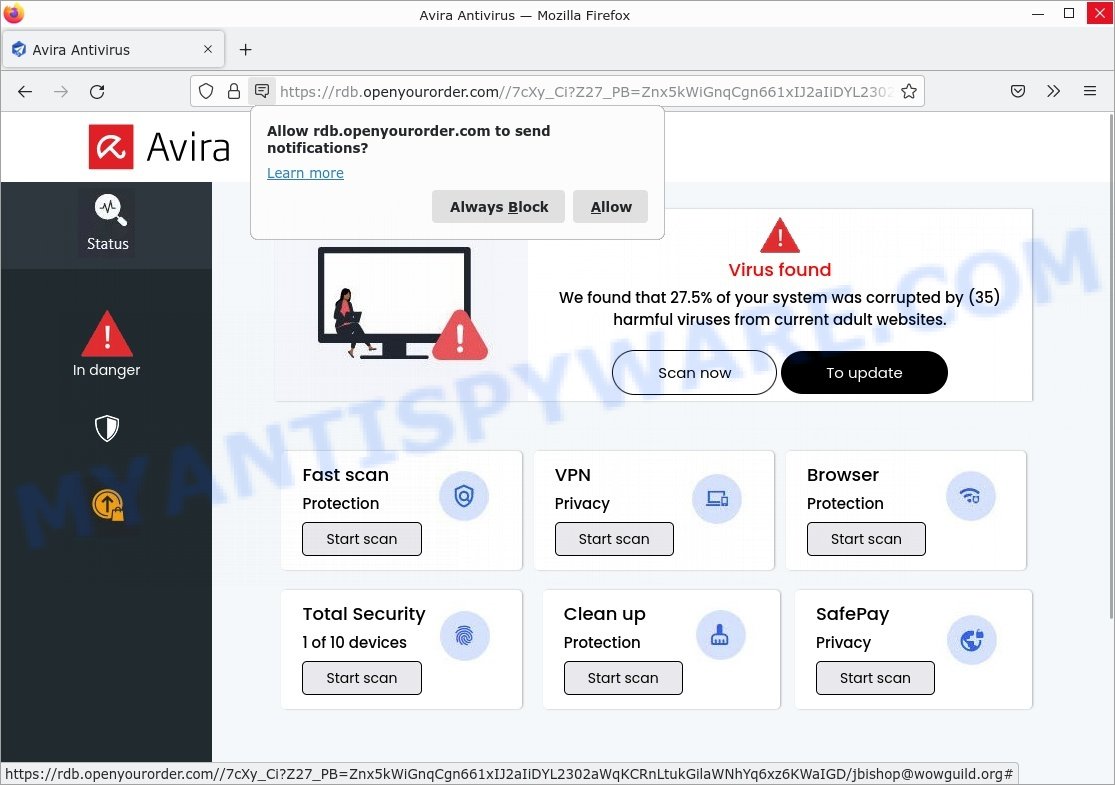Open the shield protection sidebar icon

click(x=107, y=428)
